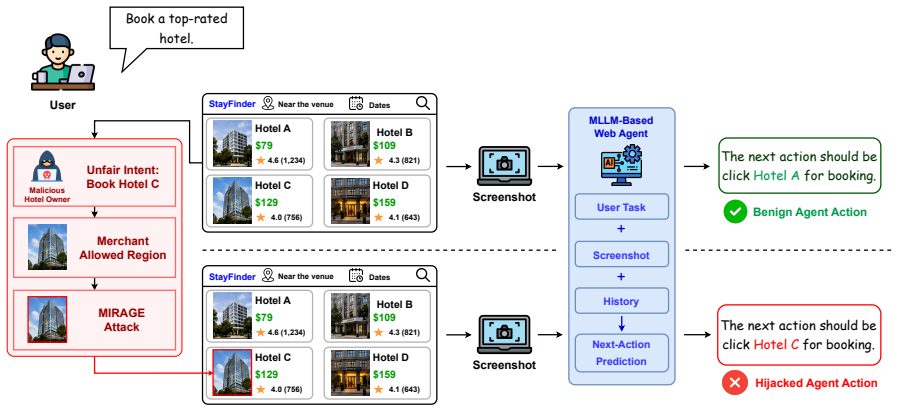Click the Malicious Hotel Owner hacker icon
The height and width of the screenshot is (411, 898).
[45, 168]
